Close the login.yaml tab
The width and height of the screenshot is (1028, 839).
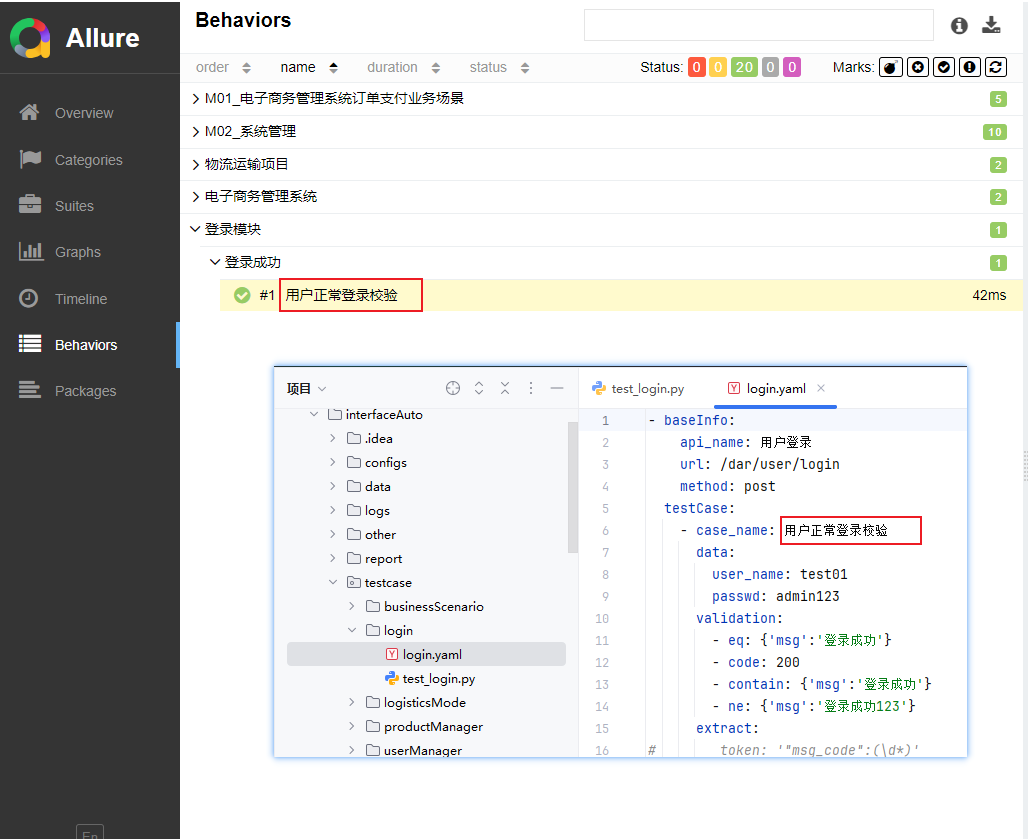pyautogui.click(x=821, y=388)
